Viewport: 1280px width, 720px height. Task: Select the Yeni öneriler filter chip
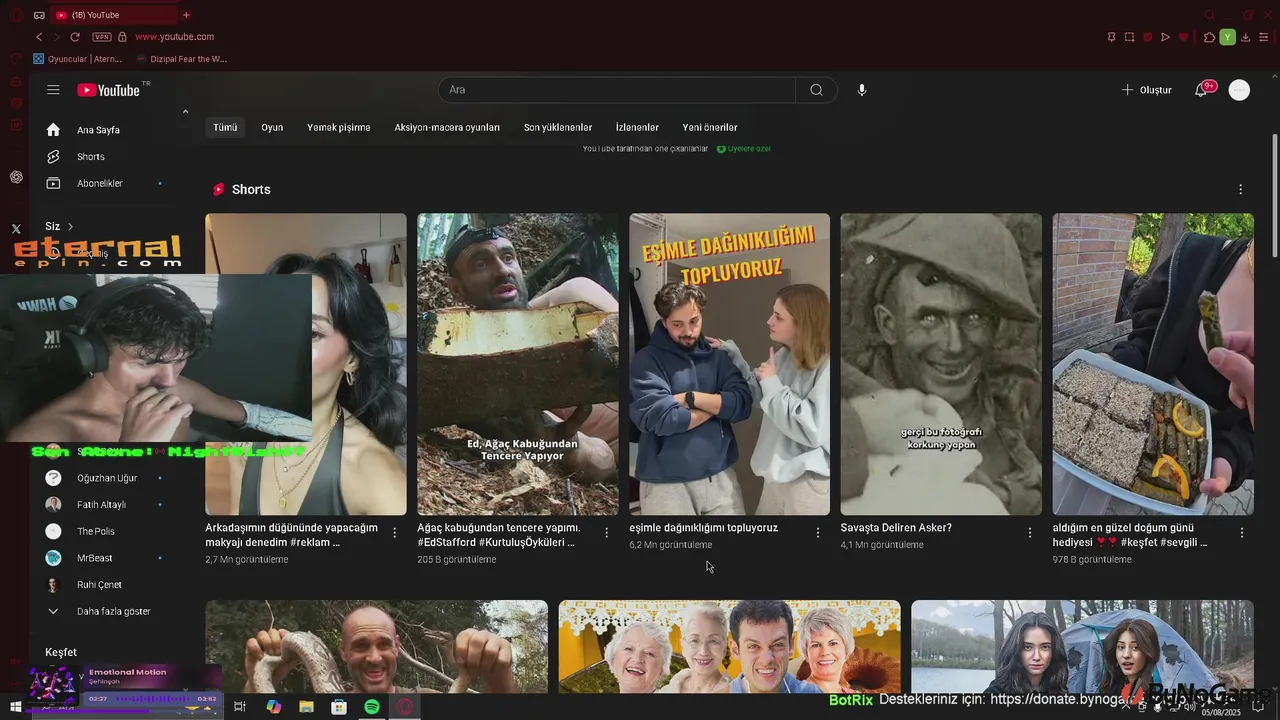click(x=710, y=128)
